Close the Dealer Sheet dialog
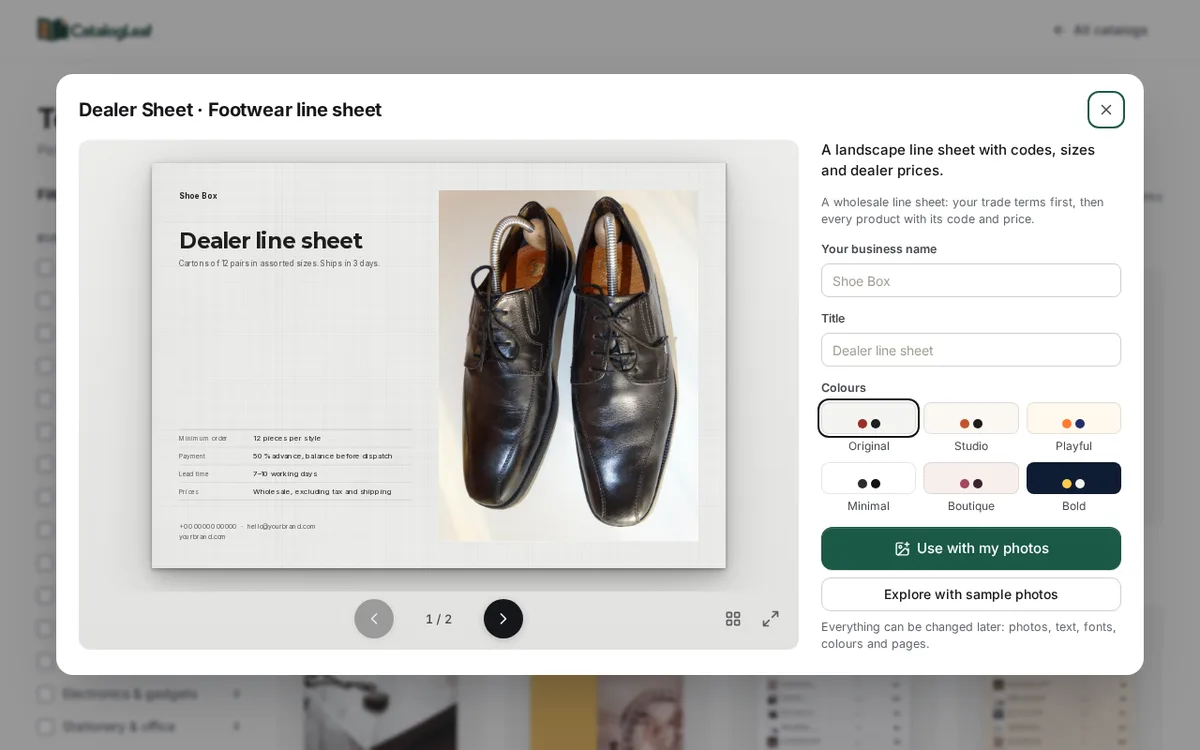Screen dimensions: 1200x750 point(1106,110)
